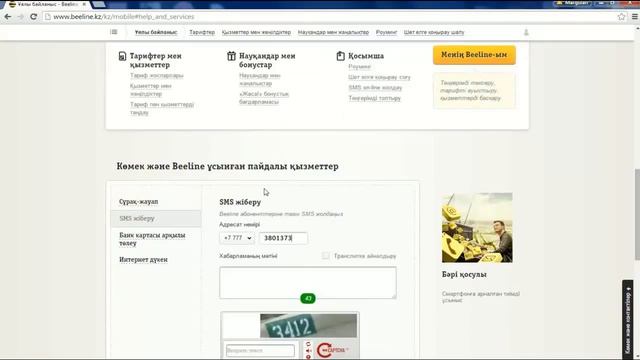Open Науқандар мен жаңалықтар link under bonuses
The image size is (640, 360).
(260, 80)
